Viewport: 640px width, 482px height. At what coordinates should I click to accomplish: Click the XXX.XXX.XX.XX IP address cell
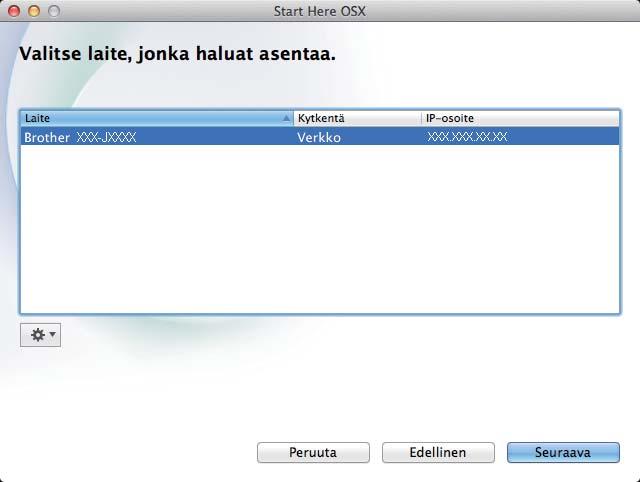[467, 137]
